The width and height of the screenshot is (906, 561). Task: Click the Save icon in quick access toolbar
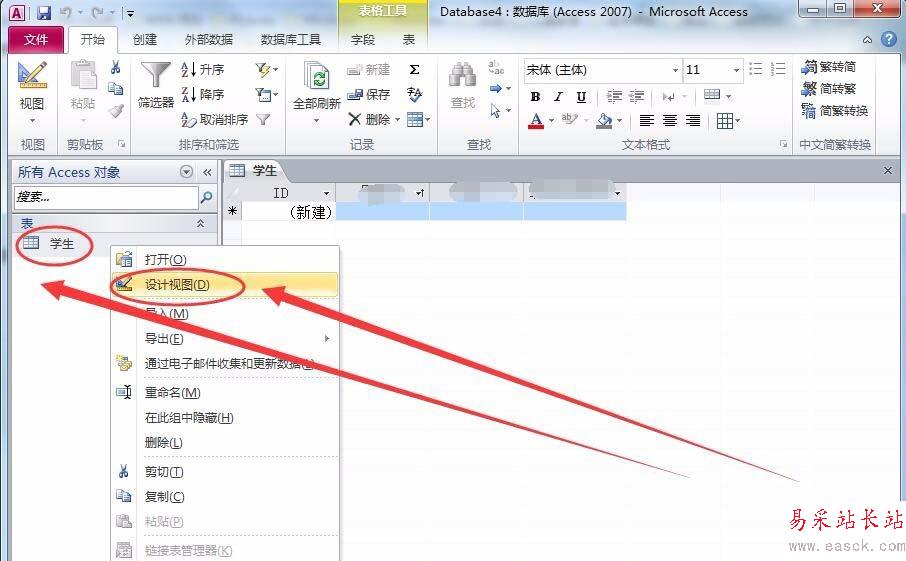43,12
